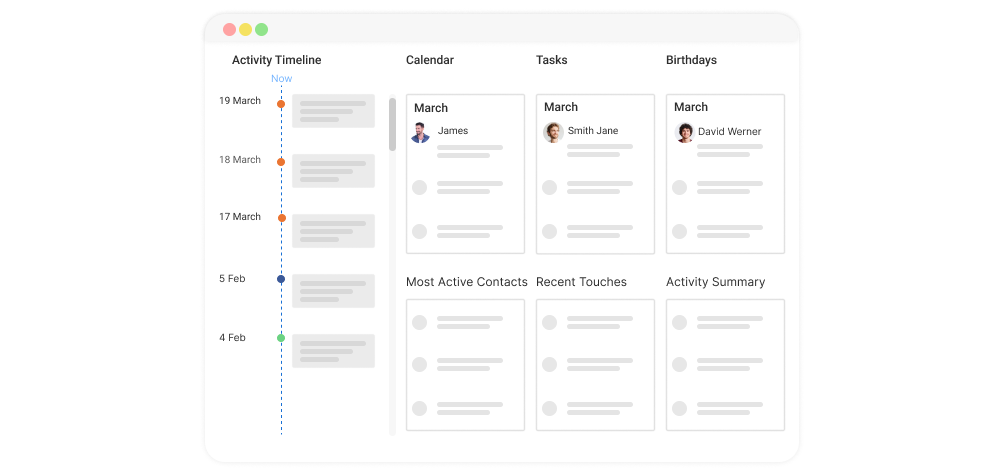Image resolution: width=1003 pixels, height=475 pixels.
Task: Open the 19 March activity card
Action: click(333, 111)
